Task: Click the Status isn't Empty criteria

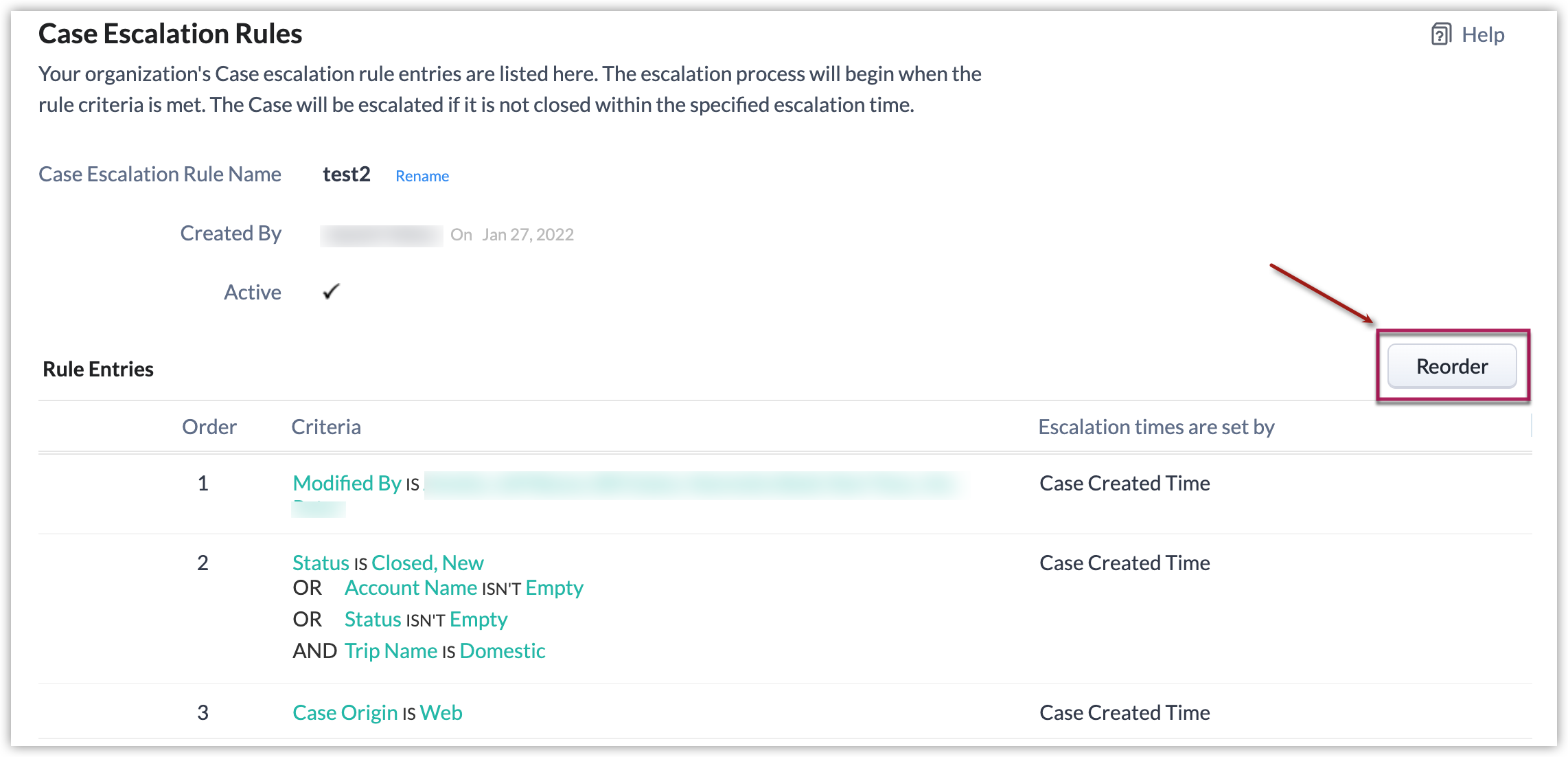Action: tap(426, 620)
